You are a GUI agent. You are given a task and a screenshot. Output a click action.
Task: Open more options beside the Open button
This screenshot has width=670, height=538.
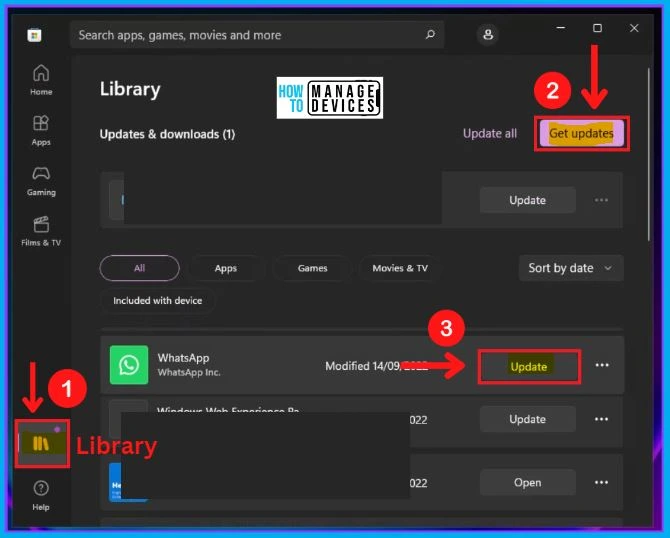tap(601, 482)
